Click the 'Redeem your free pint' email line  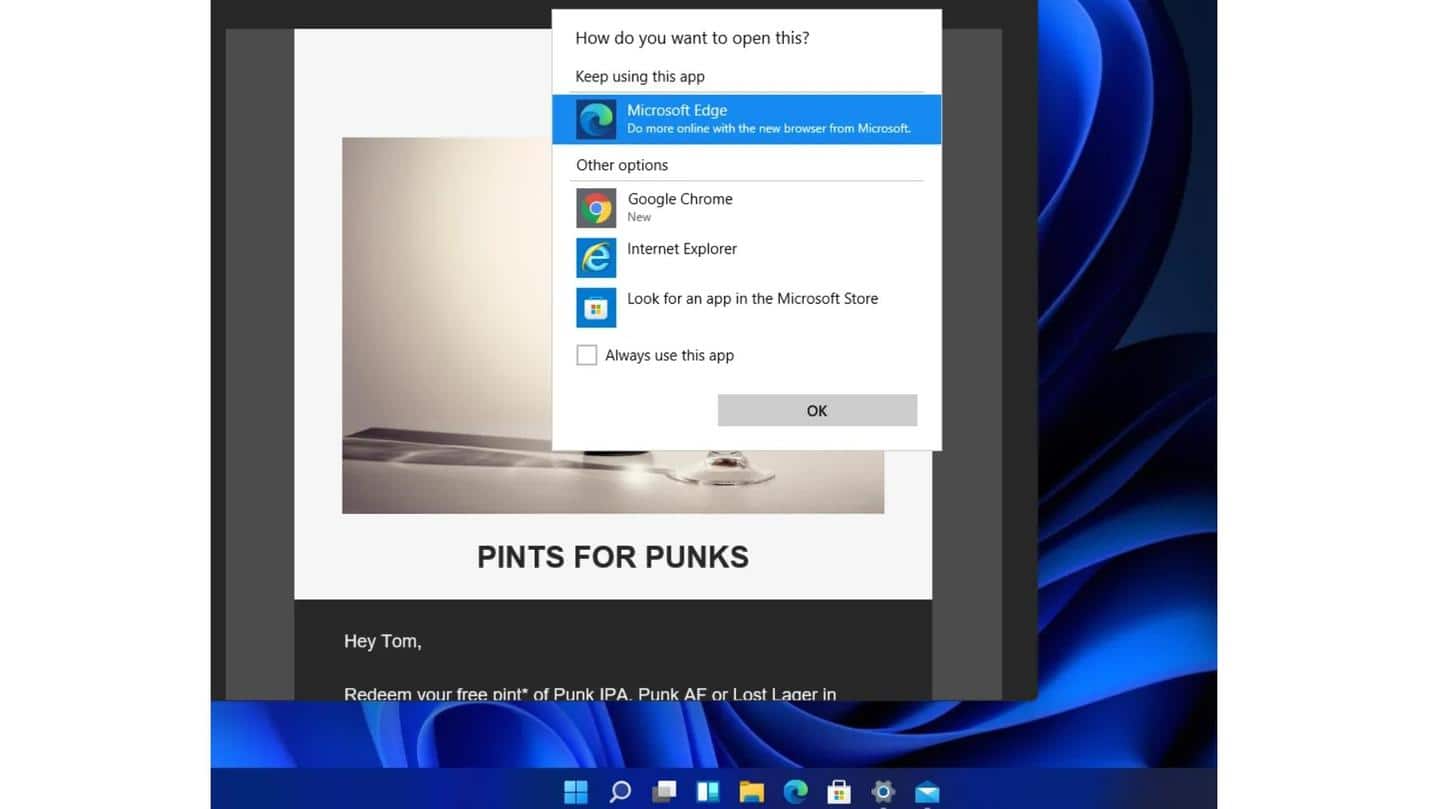pyautogui.click(x=590, y=693)
